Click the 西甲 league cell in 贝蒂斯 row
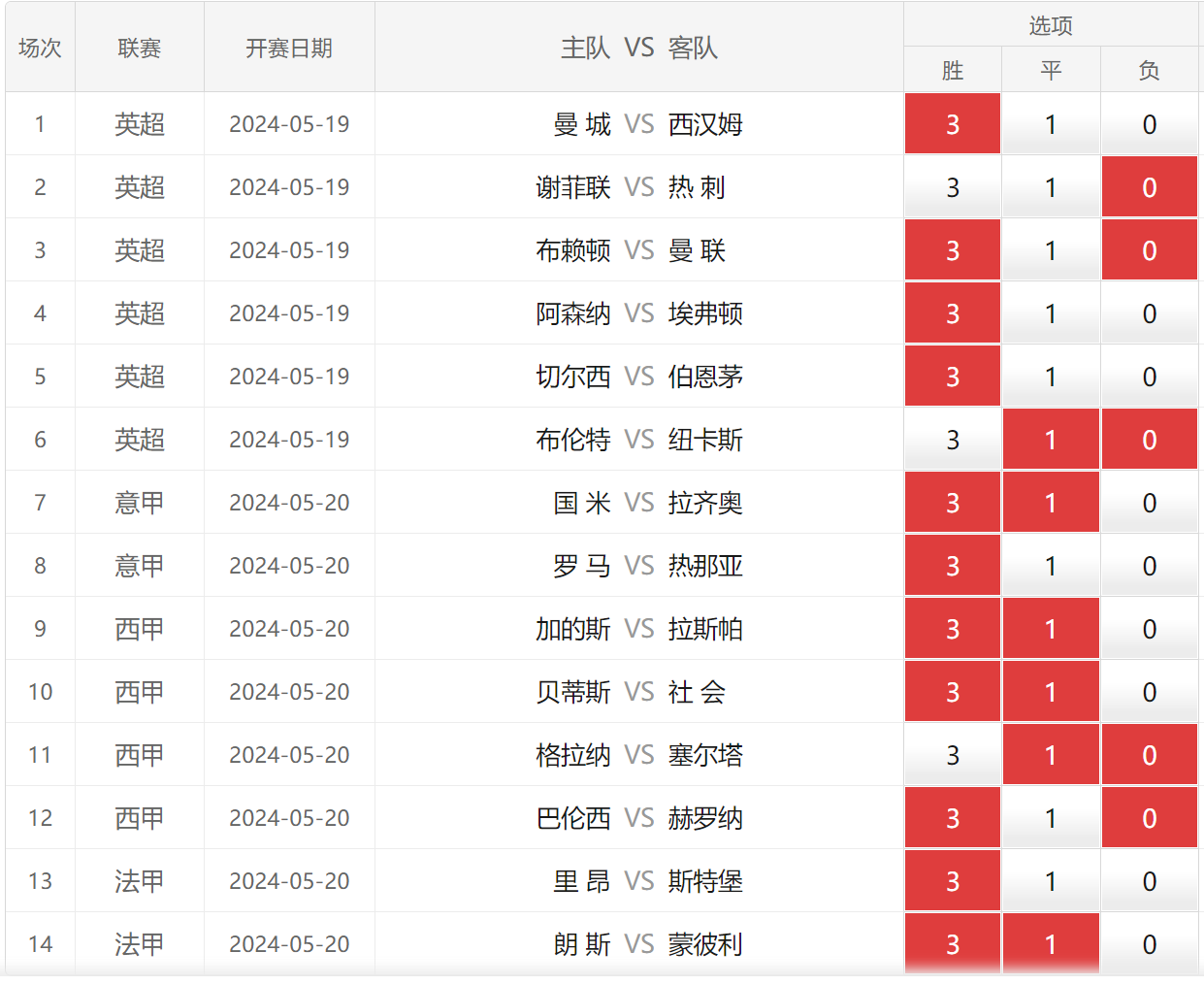 tap(140, 692)
